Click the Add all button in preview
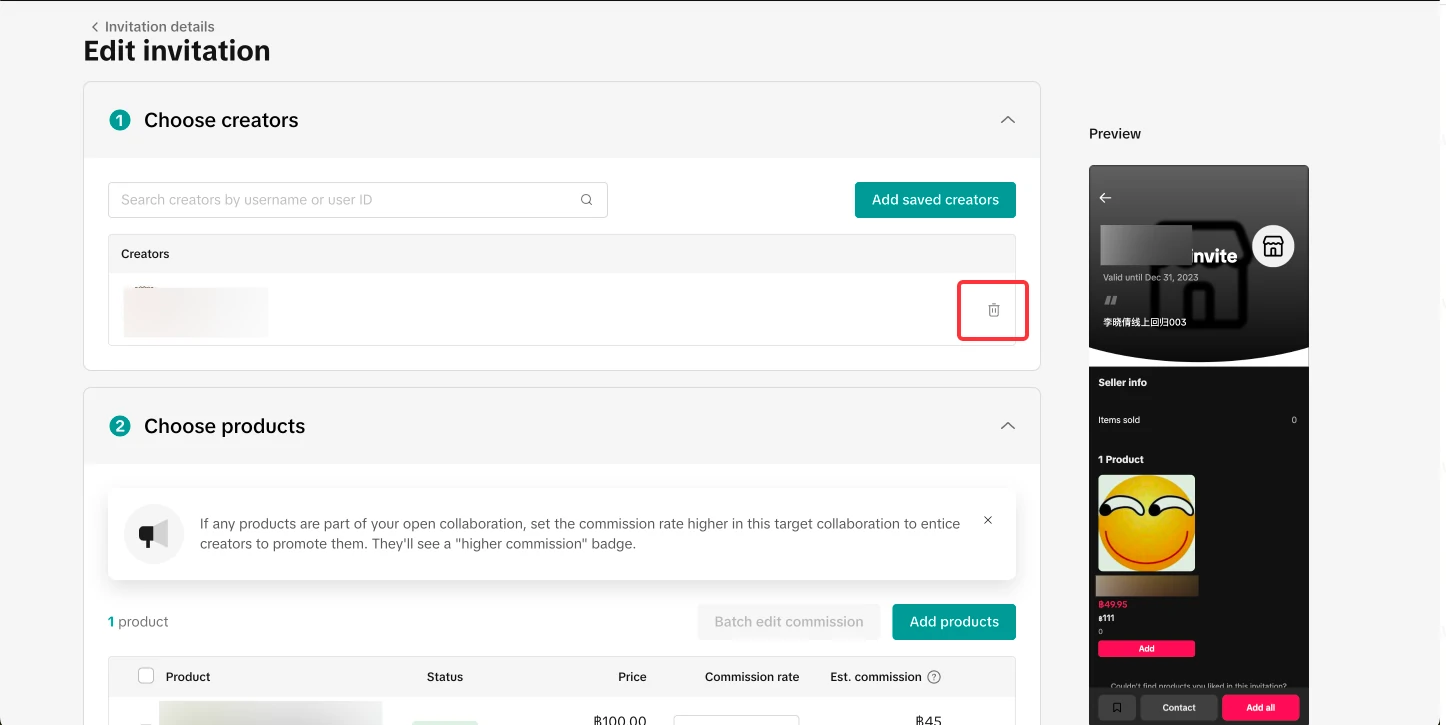 click(1260, 707)
